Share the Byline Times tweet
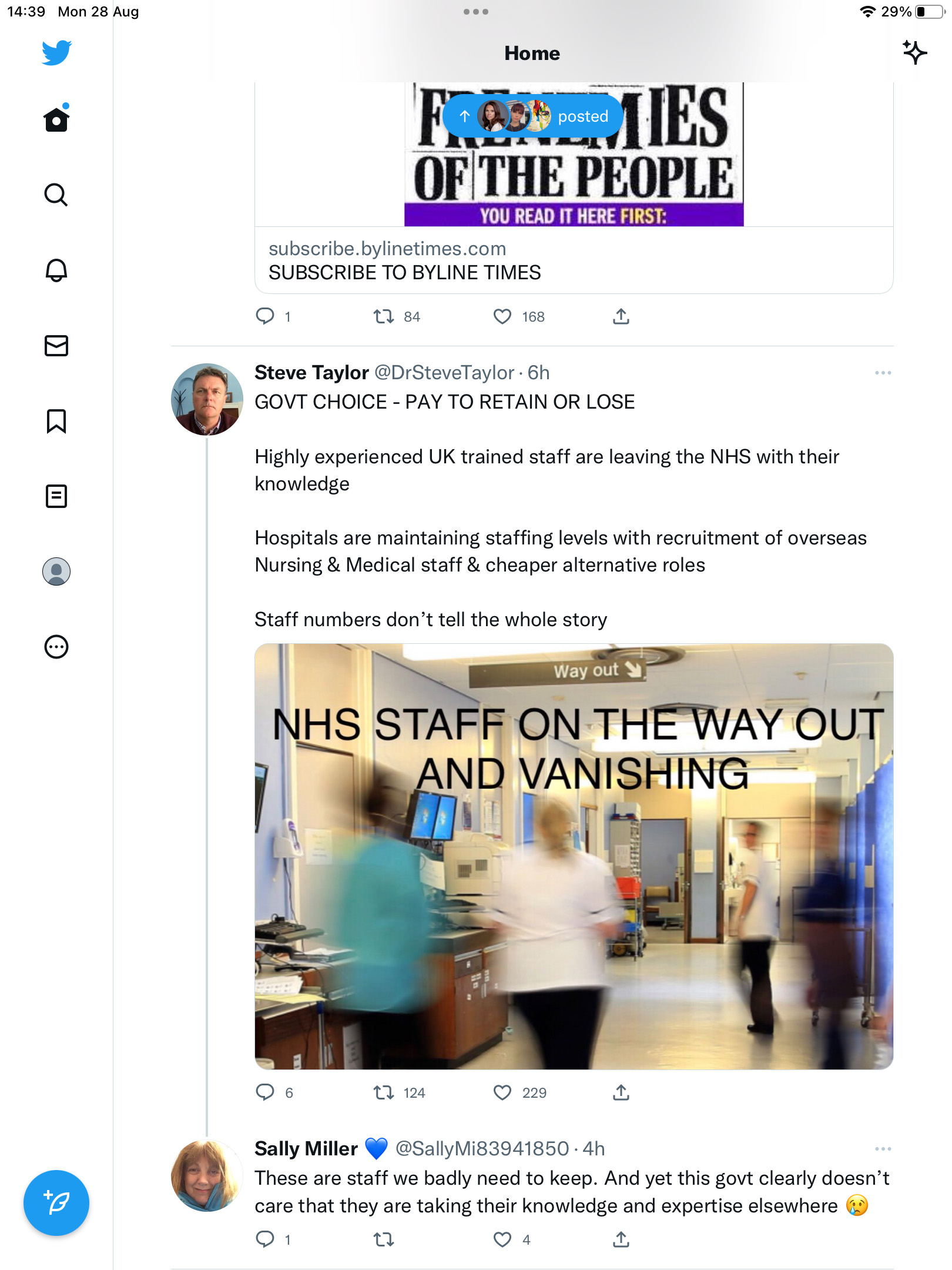This screenshot has width=952, height=1270. click(621, 316)
